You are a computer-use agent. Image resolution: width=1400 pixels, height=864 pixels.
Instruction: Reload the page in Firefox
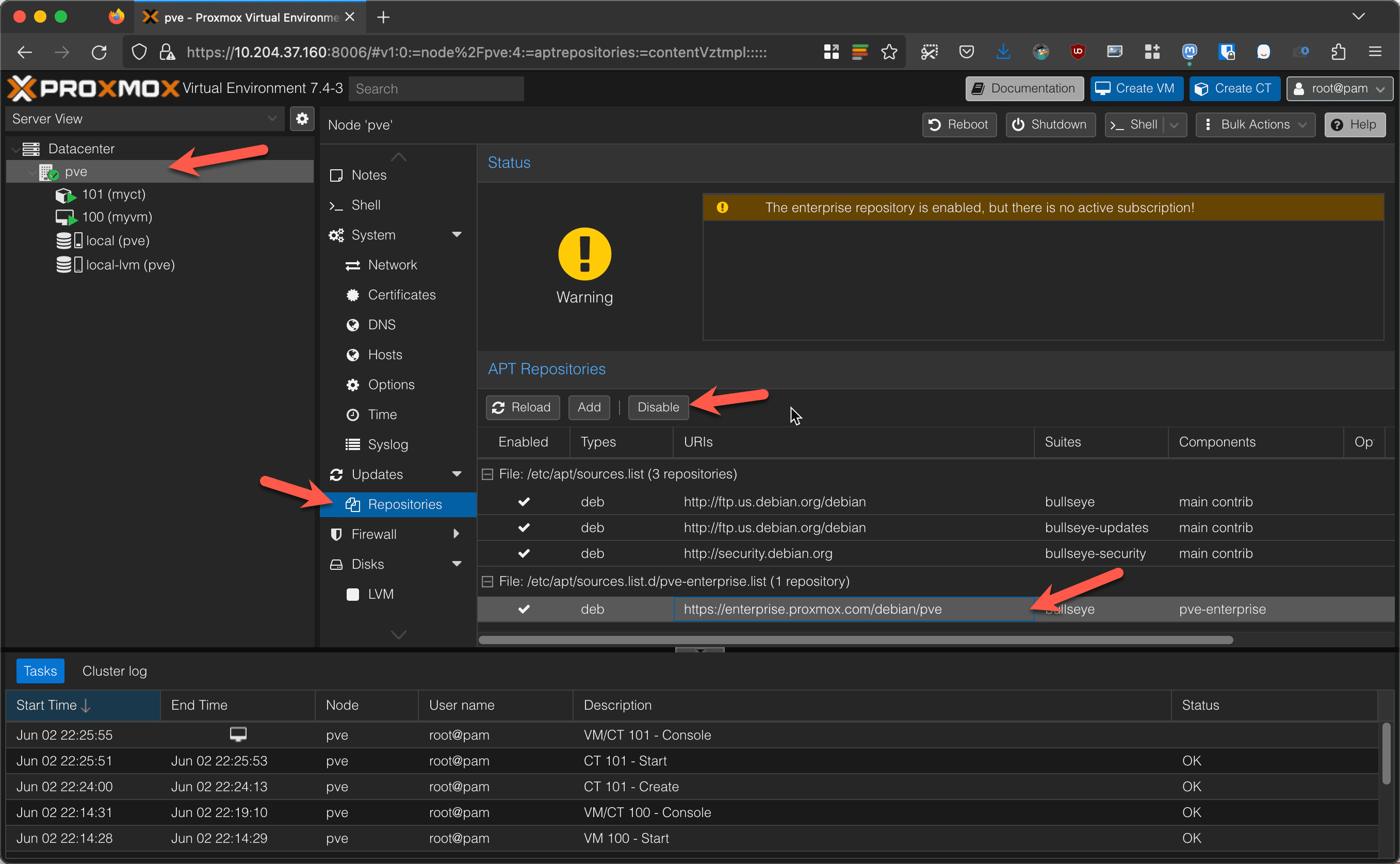click(x=99, y=53)
